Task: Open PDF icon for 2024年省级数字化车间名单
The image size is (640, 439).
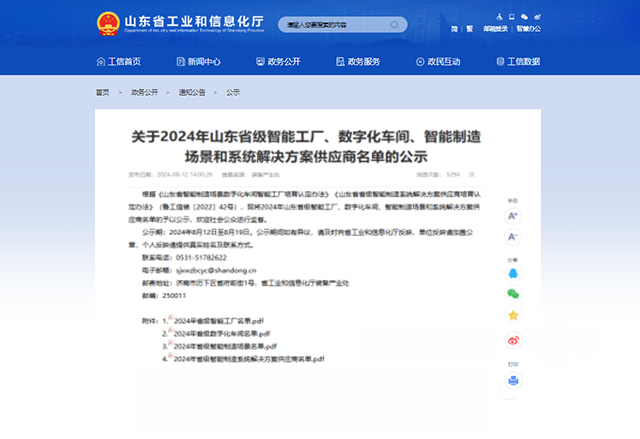Action: tap(171, 331)
